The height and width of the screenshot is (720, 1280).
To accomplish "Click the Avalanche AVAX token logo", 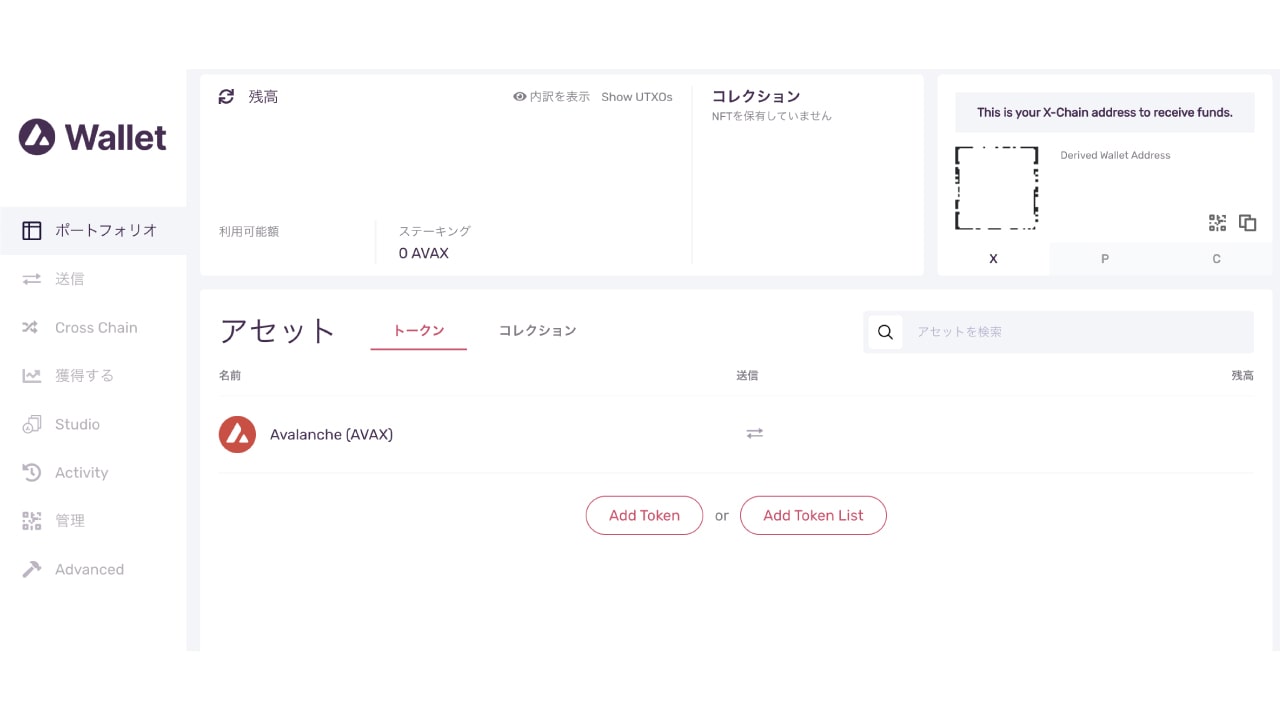I will 237,434.
